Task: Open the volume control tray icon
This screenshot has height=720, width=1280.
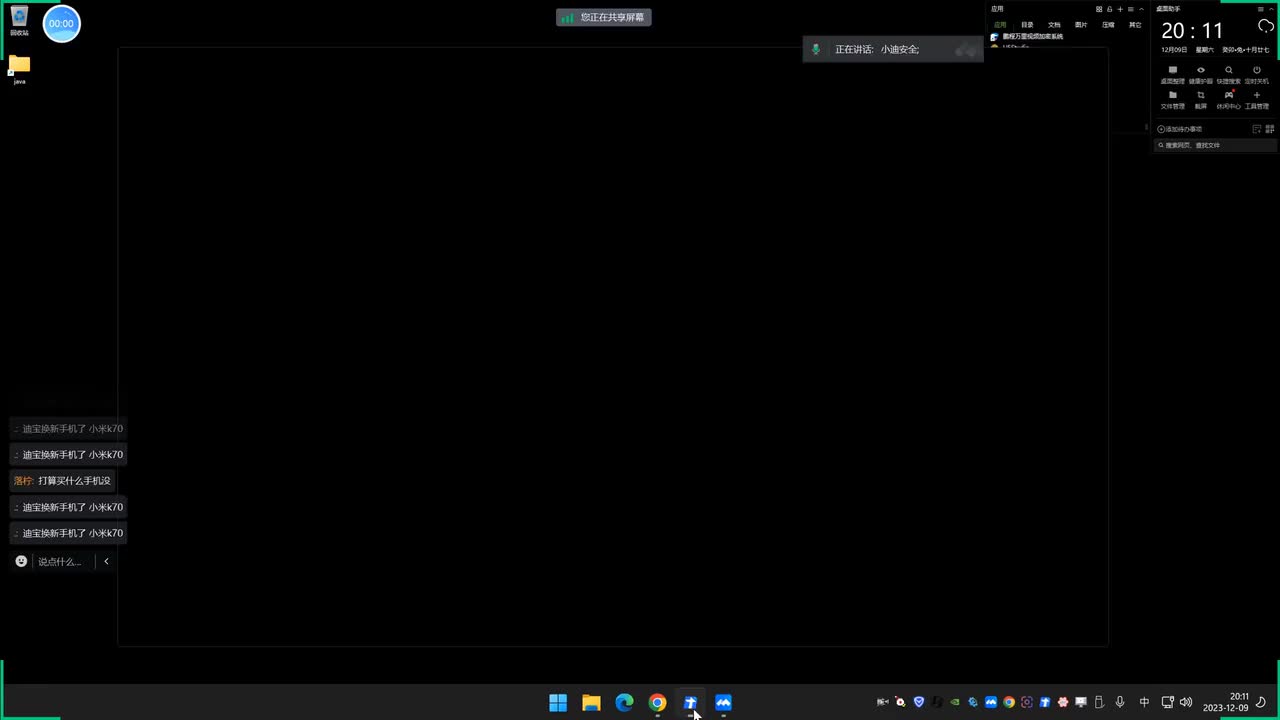Action: tap(1186, 702)
